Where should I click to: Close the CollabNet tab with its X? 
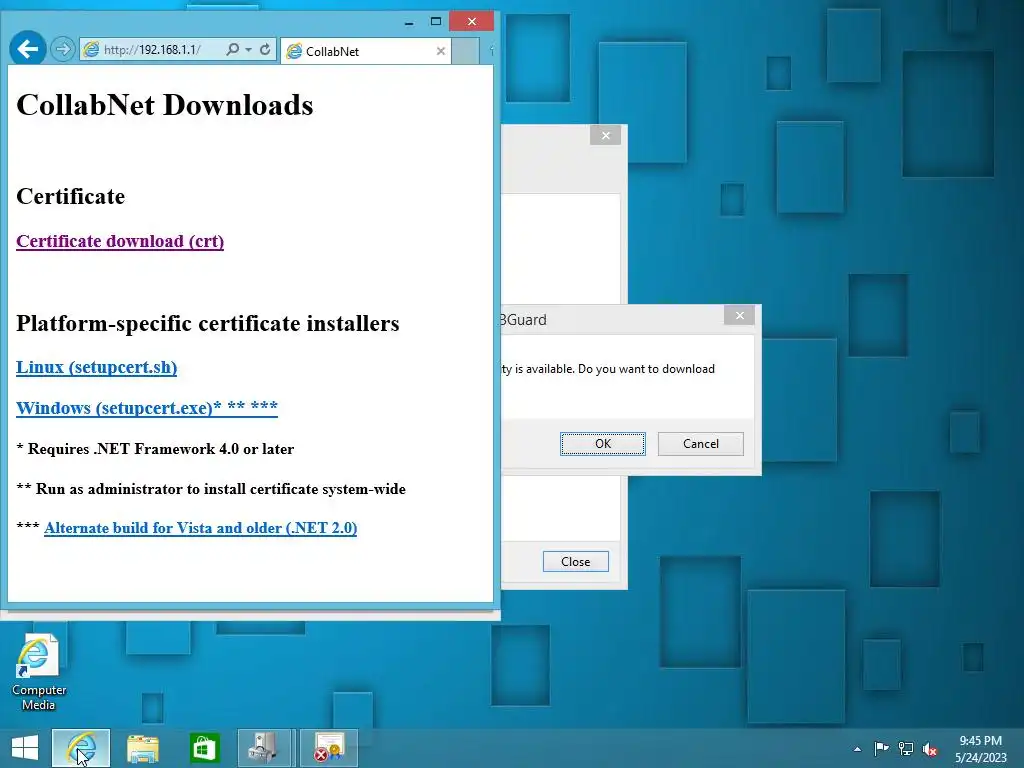click(x=441, y=51)
